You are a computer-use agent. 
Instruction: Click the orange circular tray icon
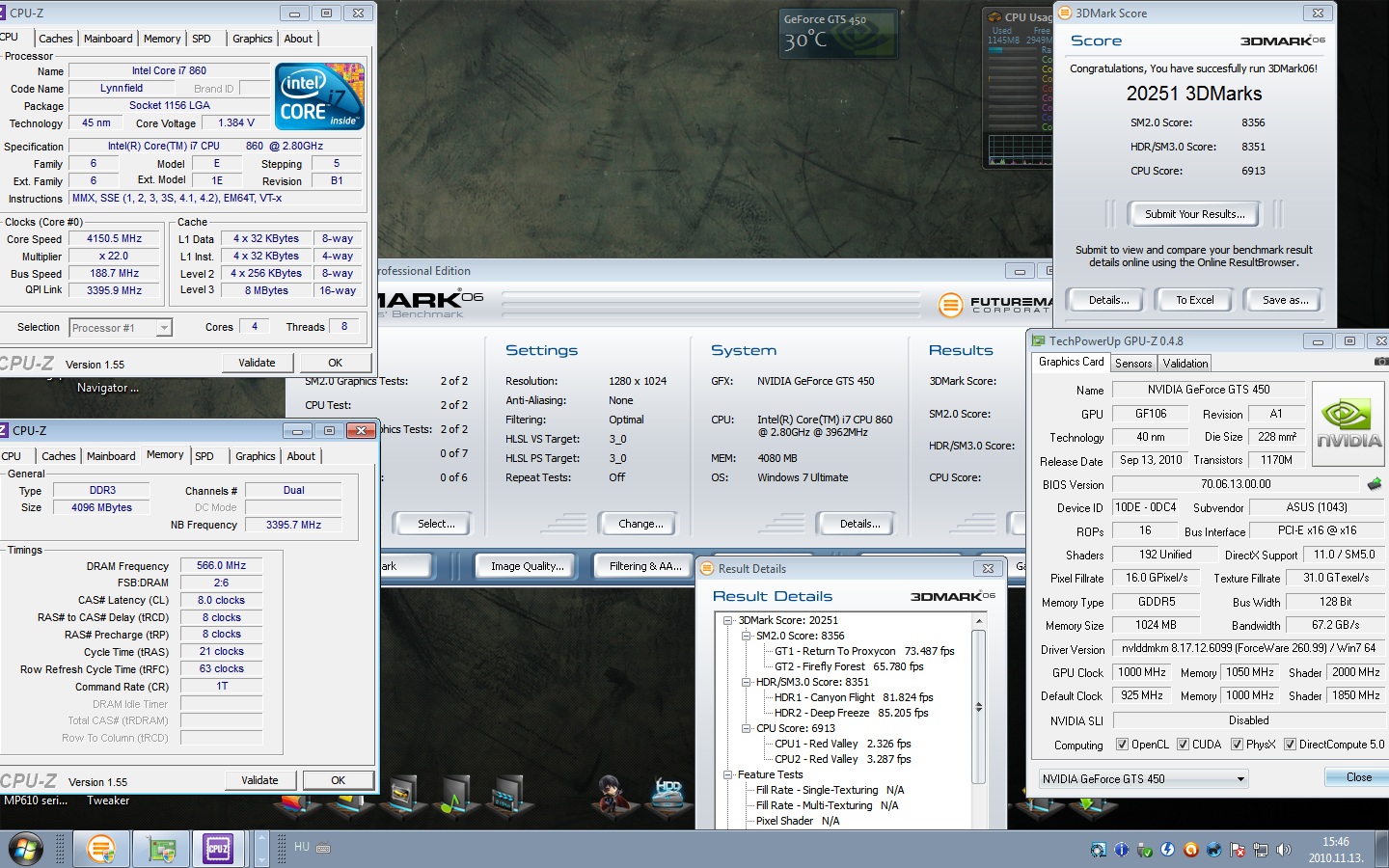(x=1190, y=850)
